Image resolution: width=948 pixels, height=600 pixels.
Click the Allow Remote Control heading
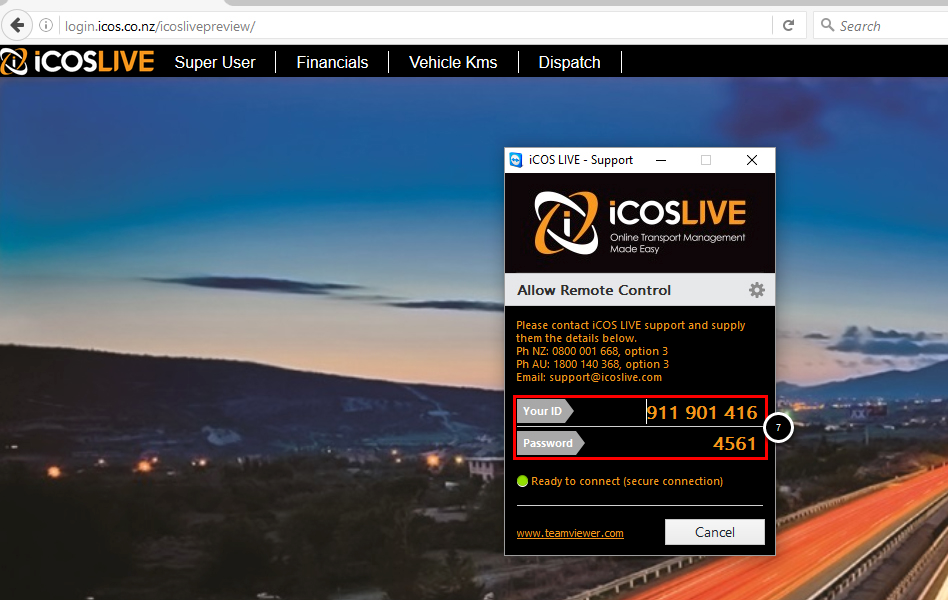click(594, 290)
